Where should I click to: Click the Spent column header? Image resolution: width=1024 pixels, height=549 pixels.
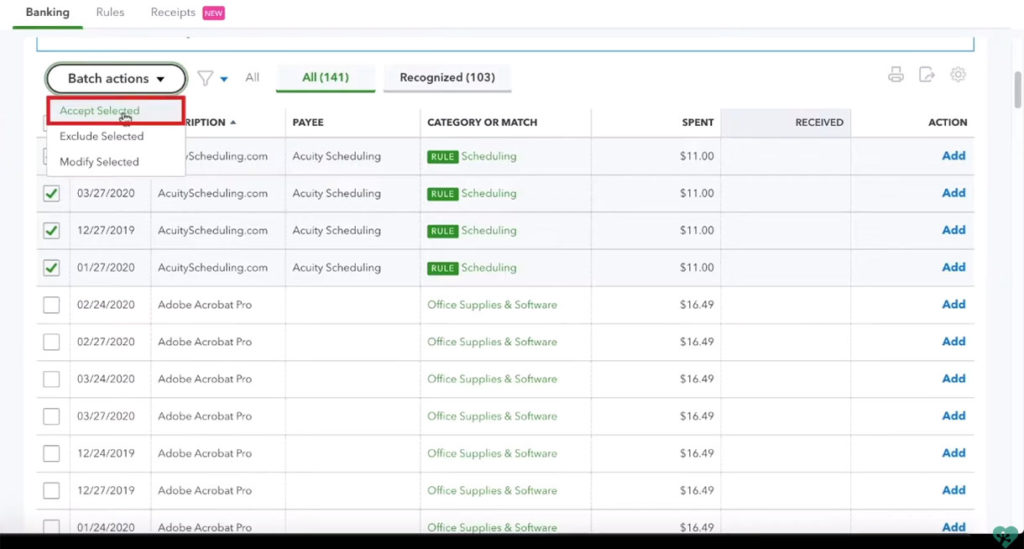pos(697,122)
